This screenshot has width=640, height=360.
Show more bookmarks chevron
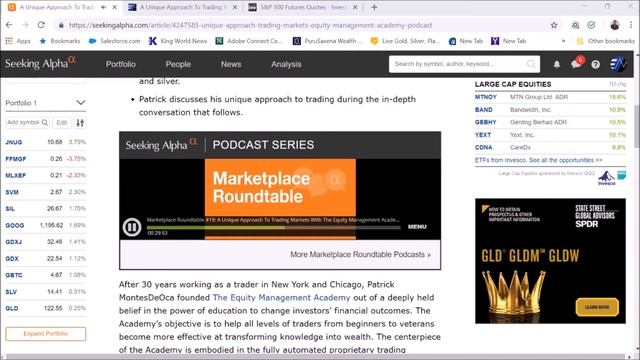563,41
